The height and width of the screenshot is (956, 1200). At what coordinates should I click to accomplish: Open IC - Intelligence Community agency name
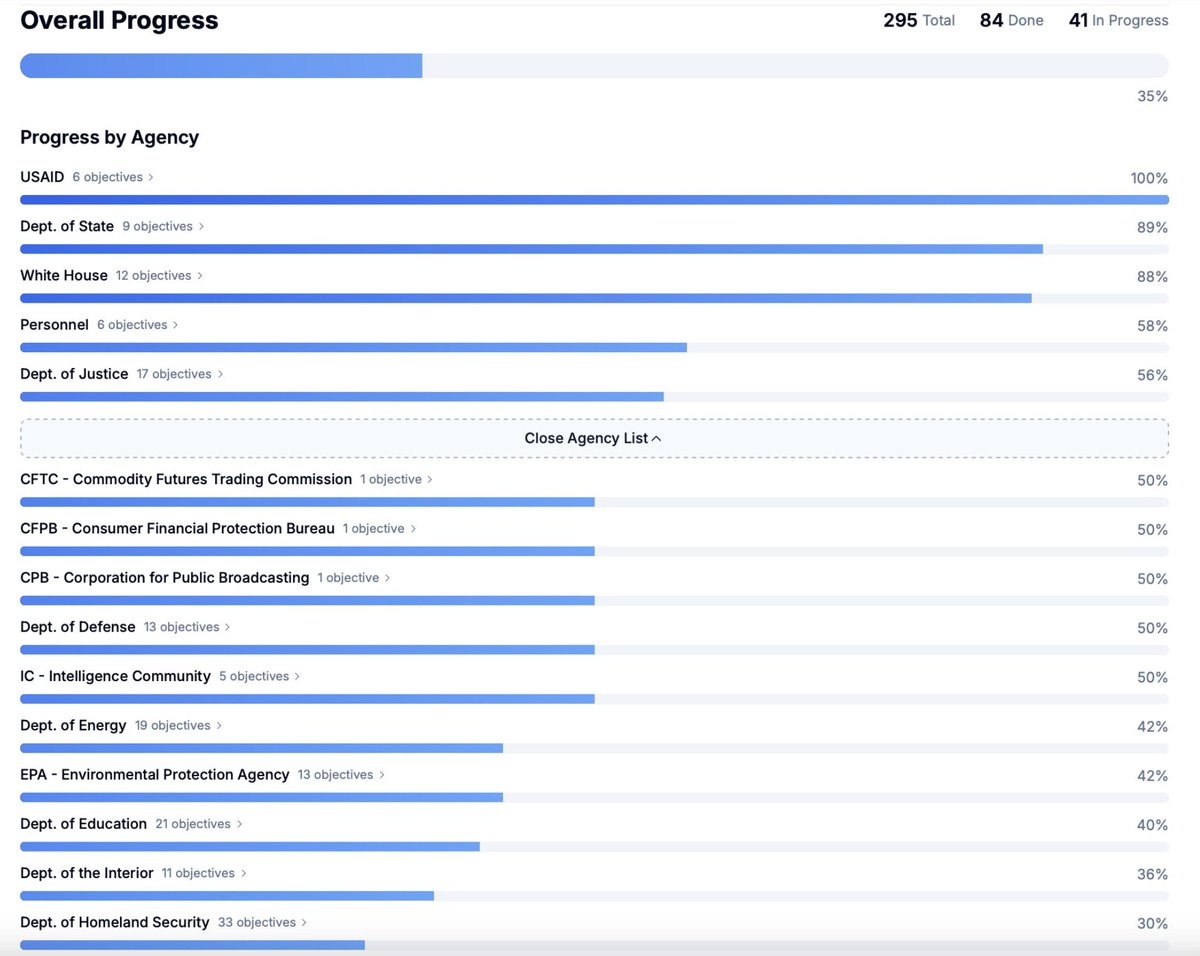click(115, 676)
